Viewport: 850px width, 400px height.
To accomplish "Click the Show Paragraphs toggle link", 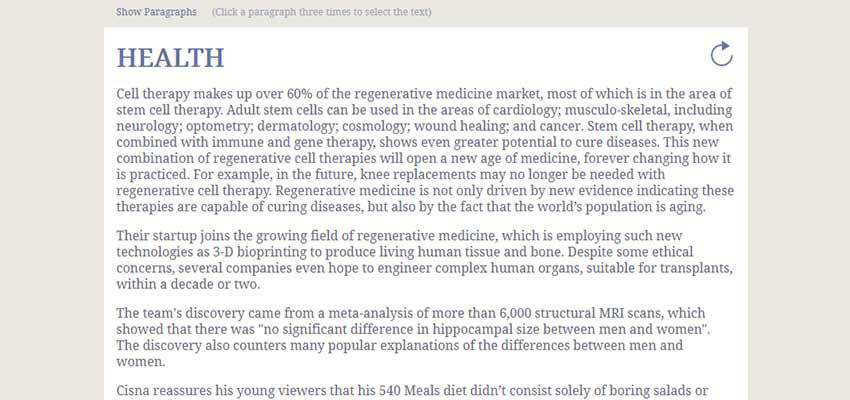I will point(156,12).
